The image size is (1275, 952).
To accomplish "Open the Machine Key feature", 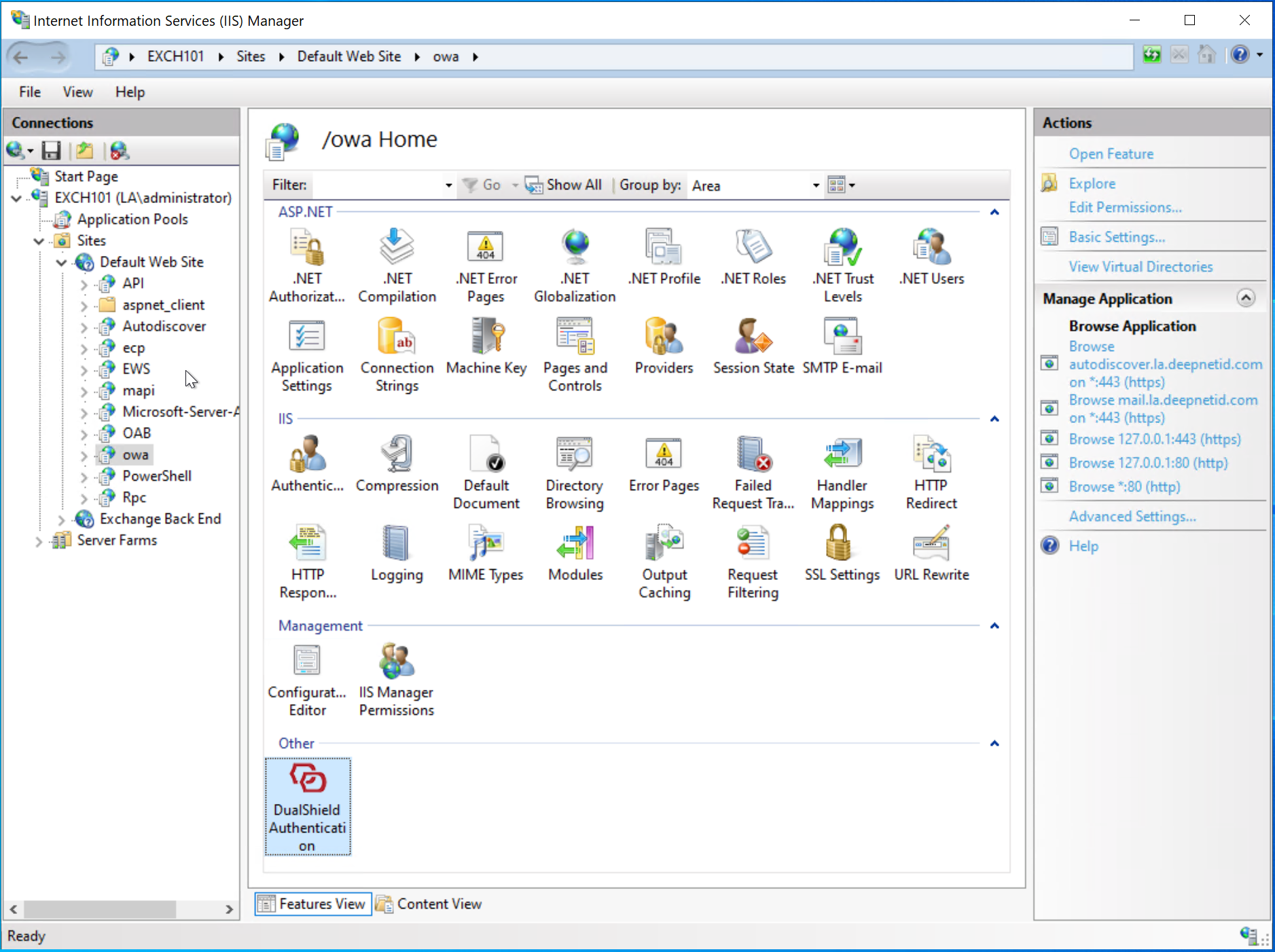I will point(486,346).
